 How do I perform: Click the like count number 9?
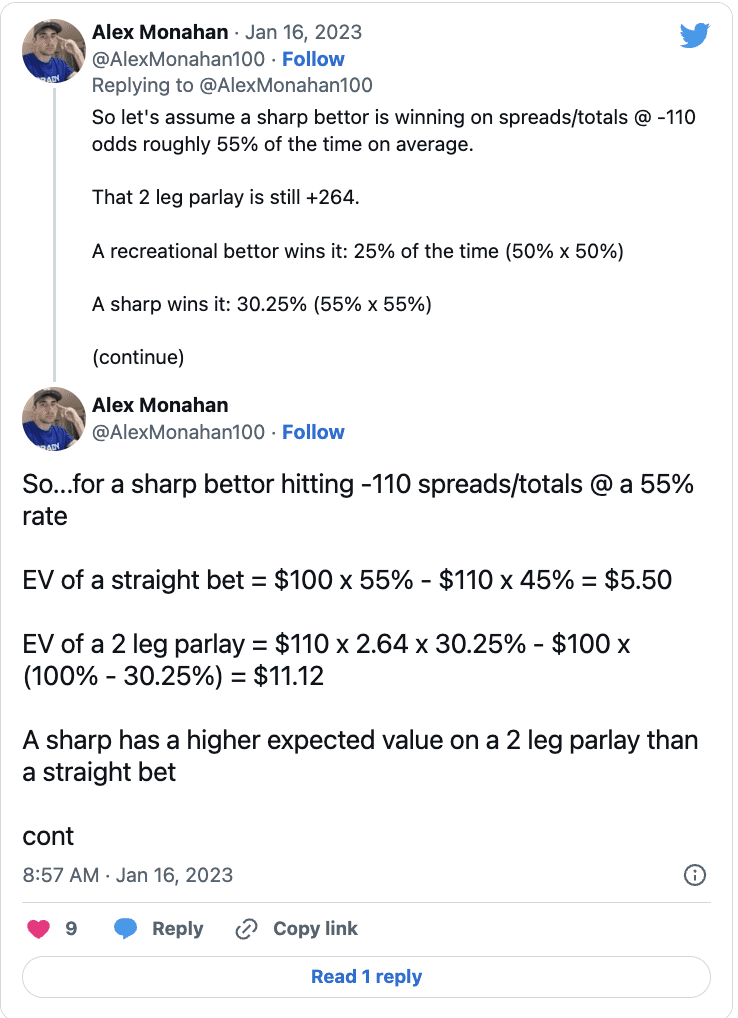tap(71, 929)
